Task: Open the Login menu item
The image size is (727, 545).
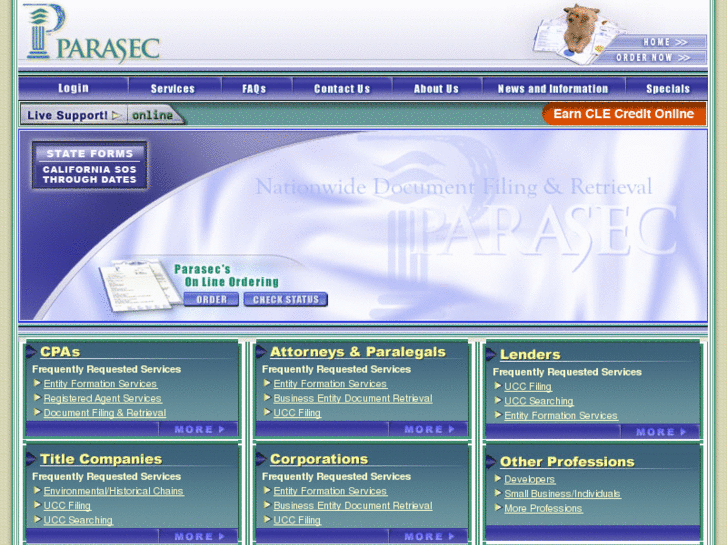Action: coord(73,88)
